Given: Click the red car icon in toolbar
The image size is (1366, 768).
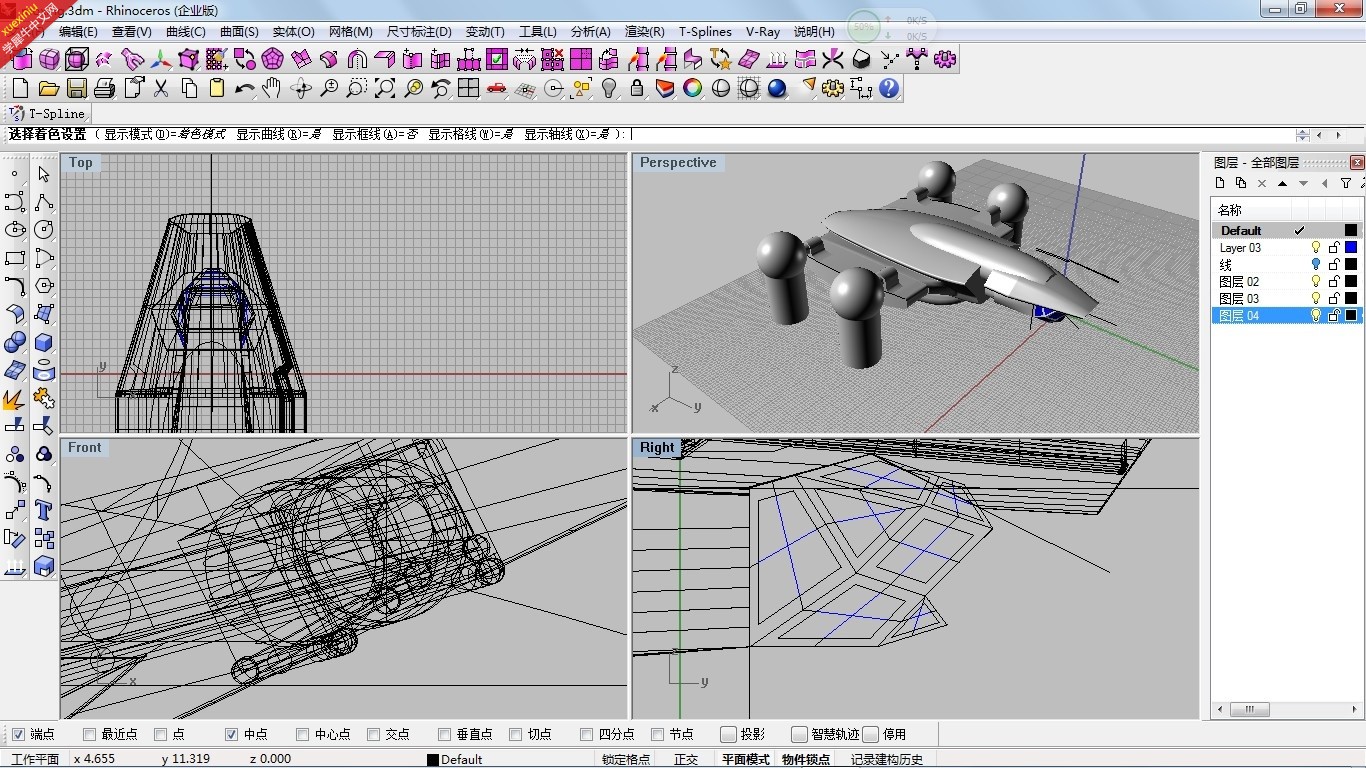Looking at the screenshot, I should point(497,89).
